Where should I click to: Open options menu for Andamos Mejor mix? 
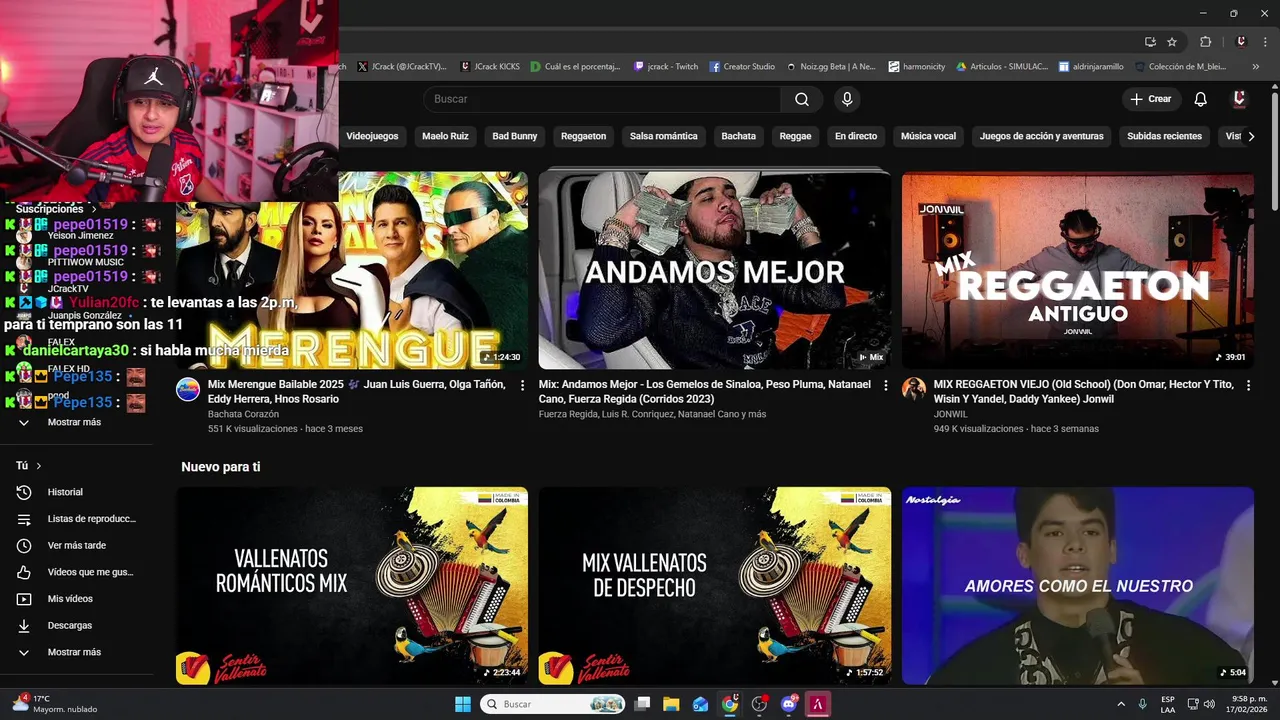885,385
